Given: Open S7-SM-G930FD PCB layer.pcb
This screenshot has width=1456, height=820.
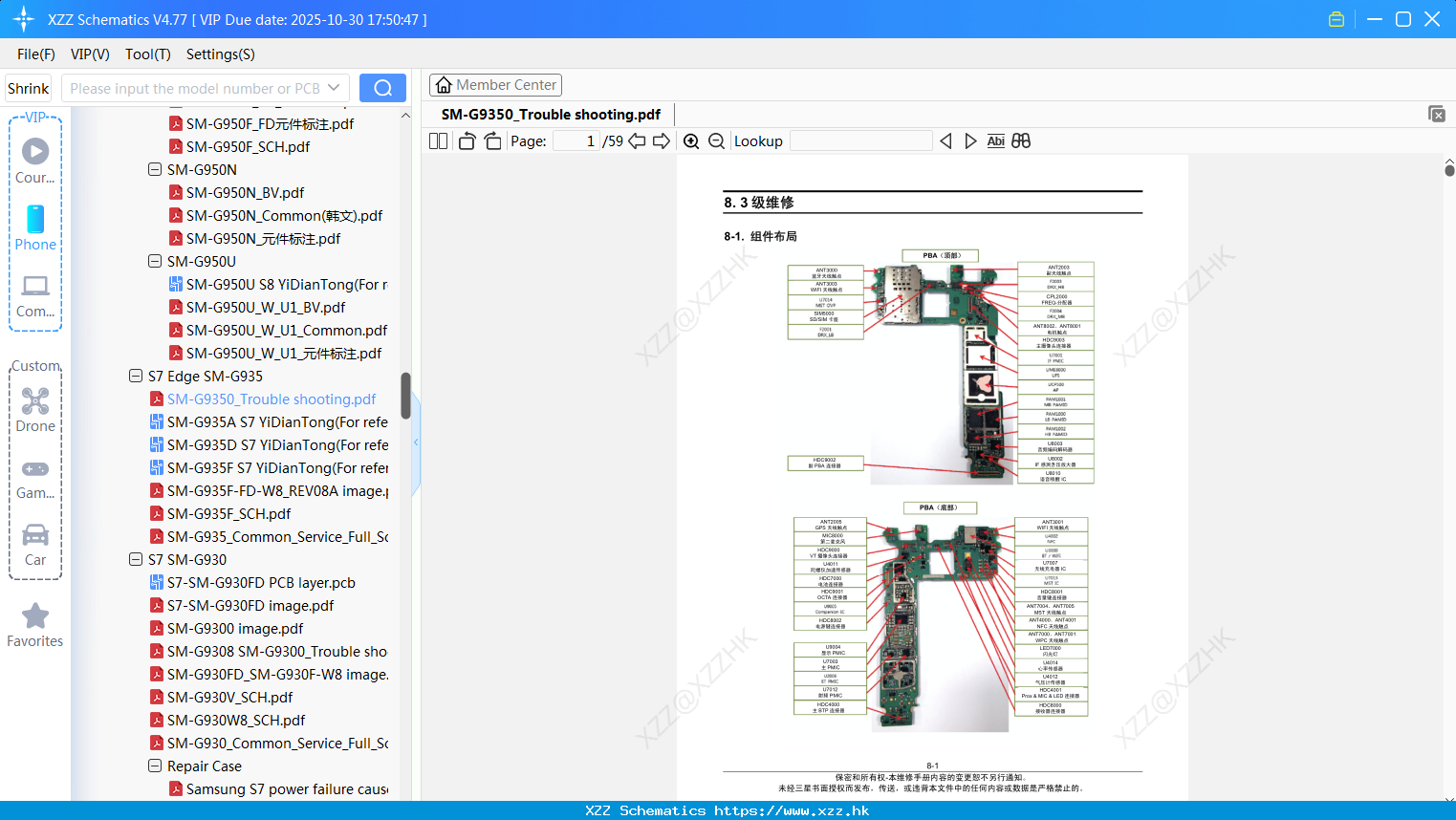Looking at the screenshot, I should pos(261,582).
